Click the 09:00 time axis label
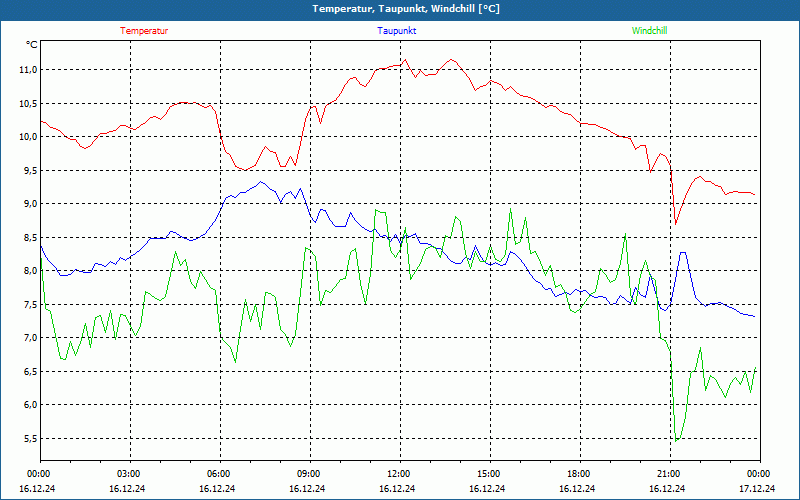The width and height of the screenshot is (800, 500). click(310, 474)
